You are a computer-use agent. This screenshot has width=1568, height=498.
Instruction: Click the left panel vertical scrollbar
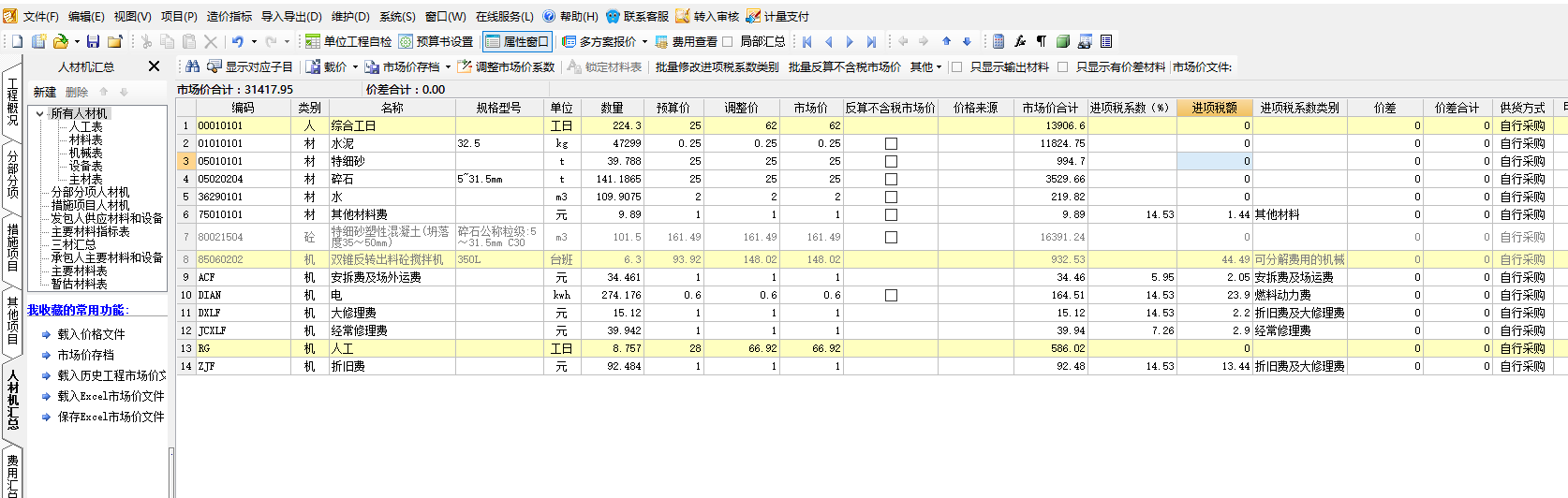[x=171, y=473]
